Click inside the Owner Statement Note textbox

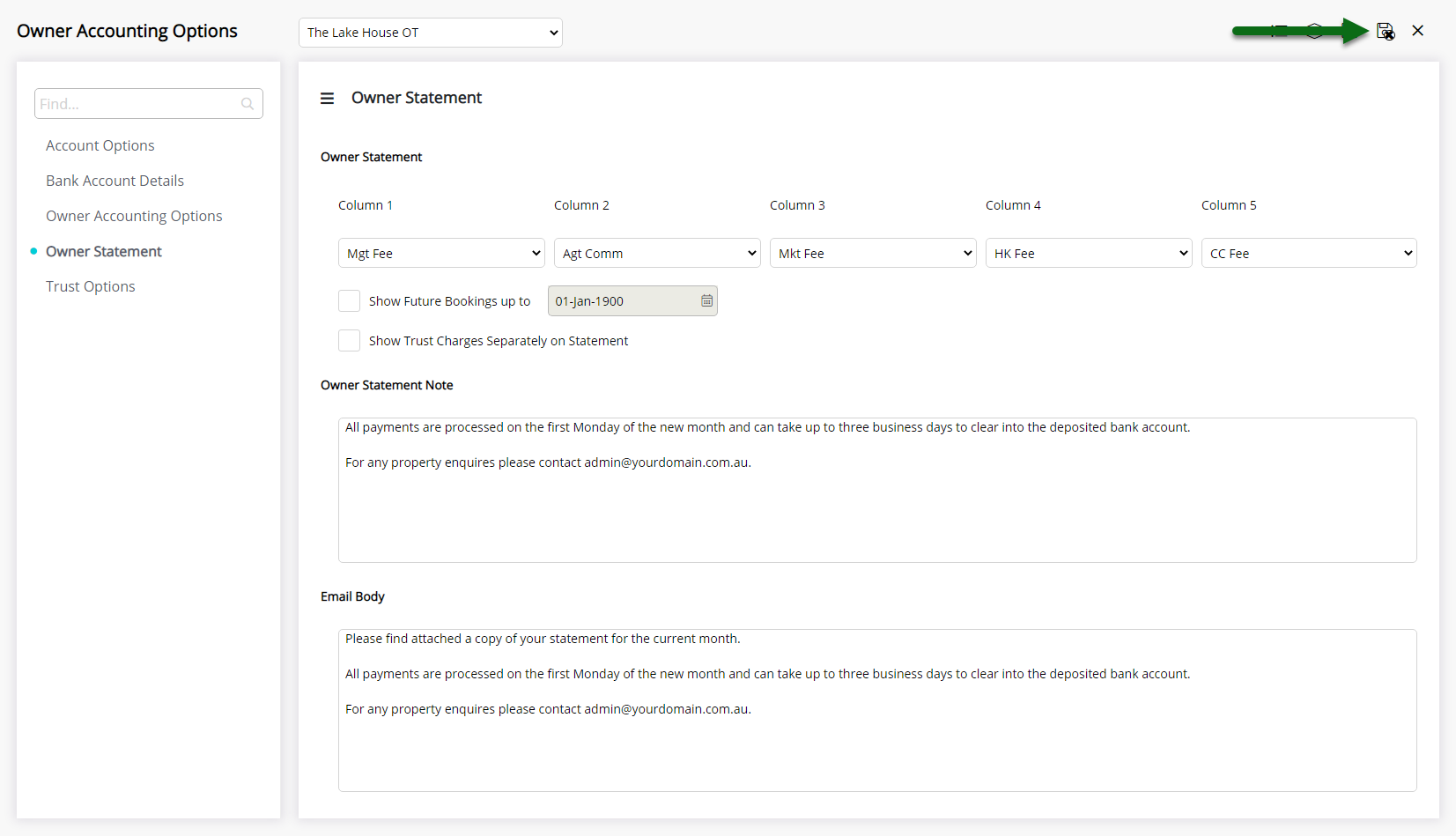pos(877,490)
